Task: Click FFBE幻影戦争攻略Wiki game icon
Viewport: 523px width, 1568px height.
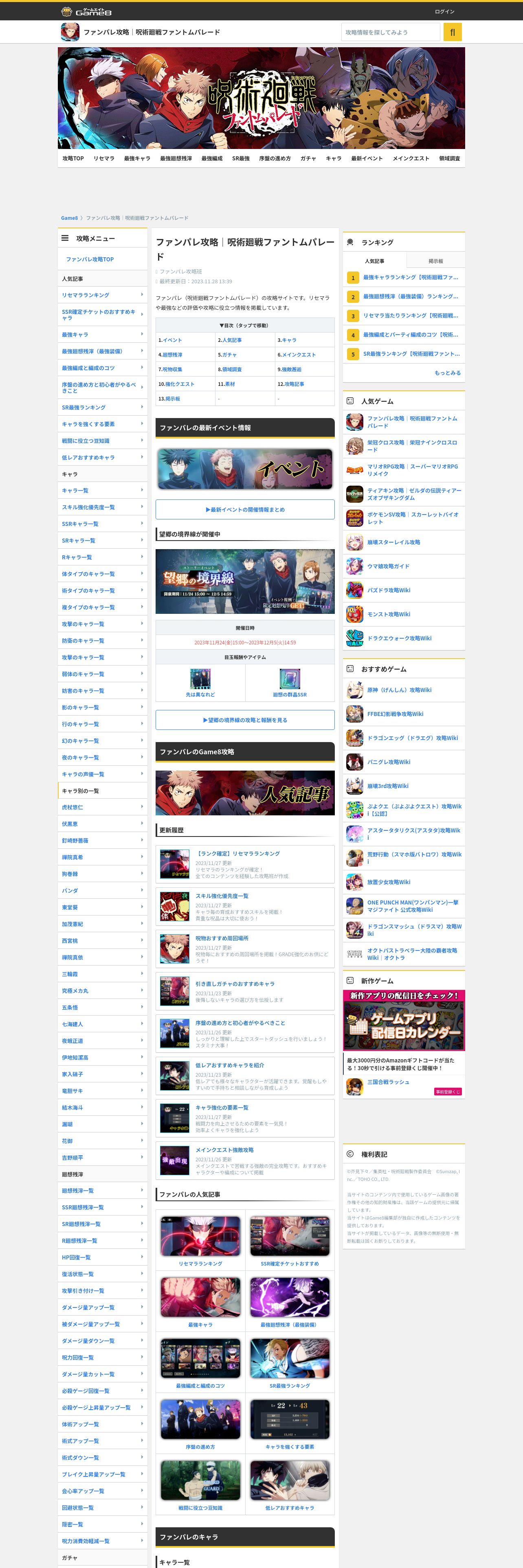Action: [x=354, y=714]
